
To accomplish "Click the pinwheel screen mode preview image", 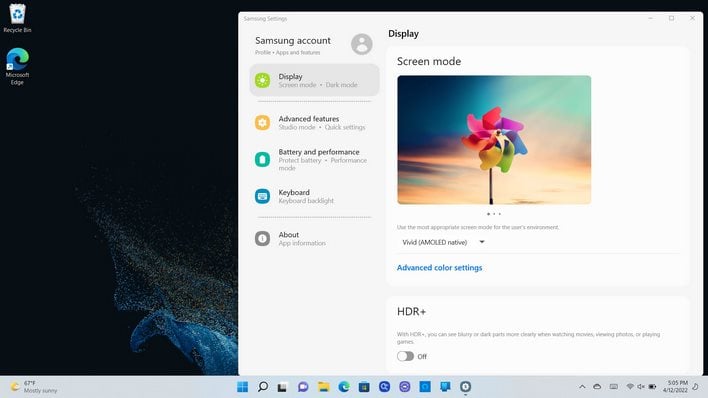I will pos(494,140).
